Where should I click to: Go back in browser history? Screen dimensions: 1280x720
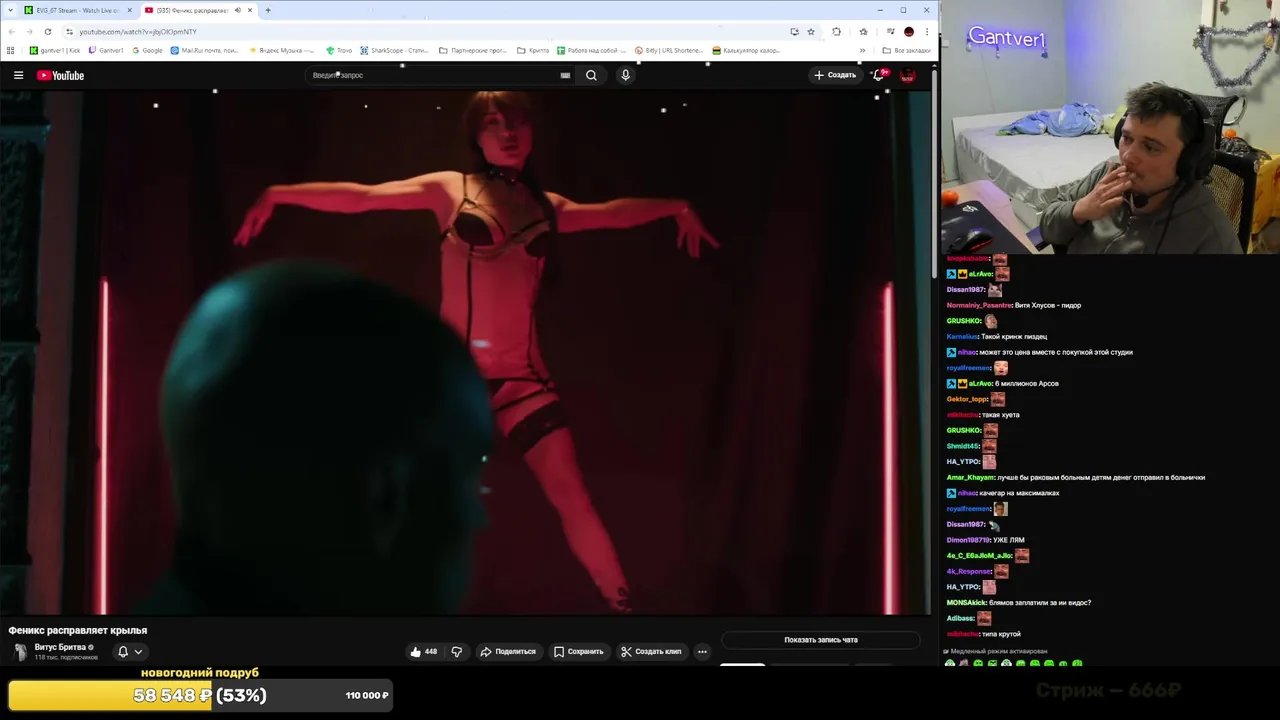[11, 31]
